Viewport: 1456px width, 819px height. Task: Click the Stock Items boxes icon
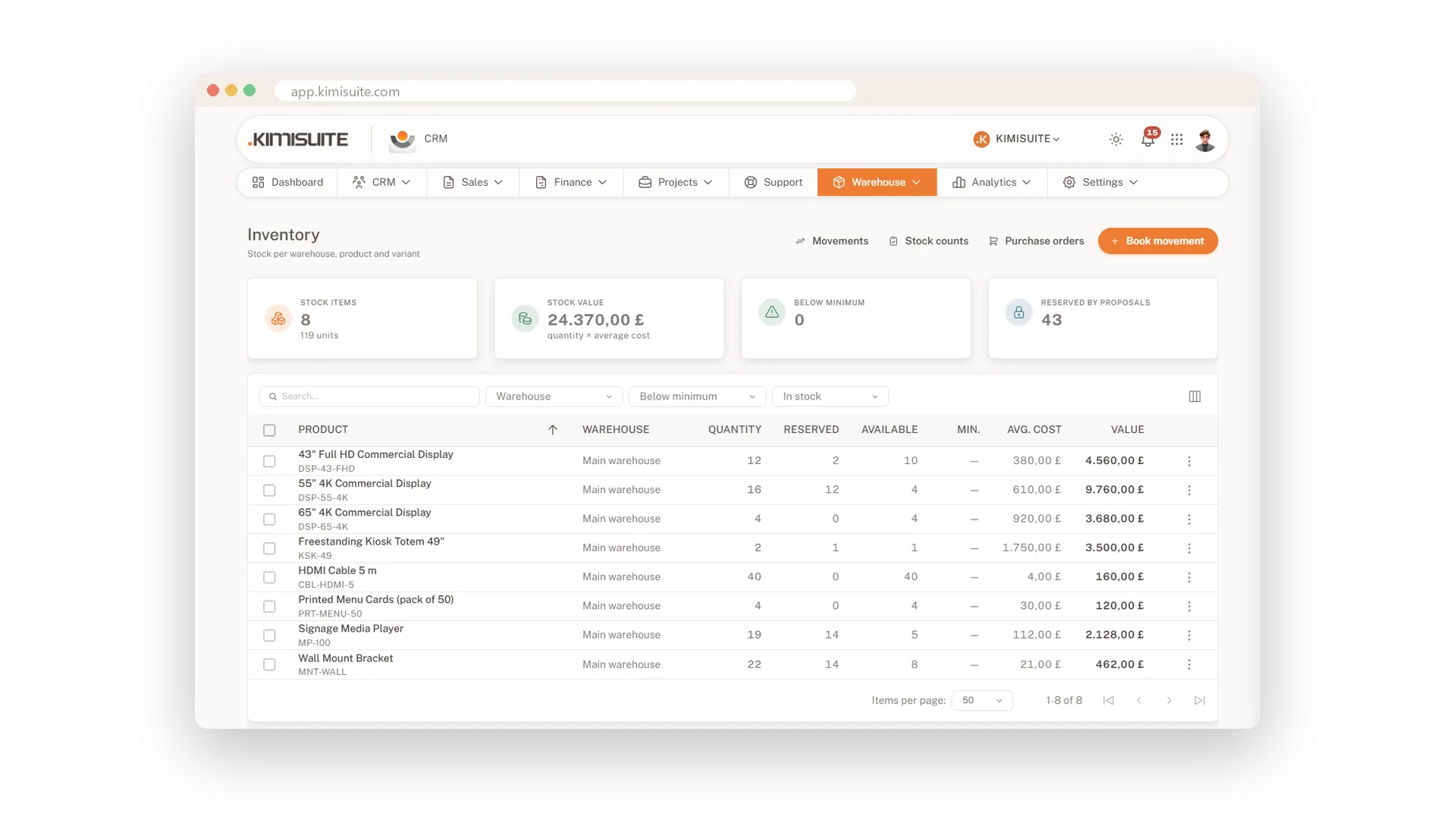(278, 318)
